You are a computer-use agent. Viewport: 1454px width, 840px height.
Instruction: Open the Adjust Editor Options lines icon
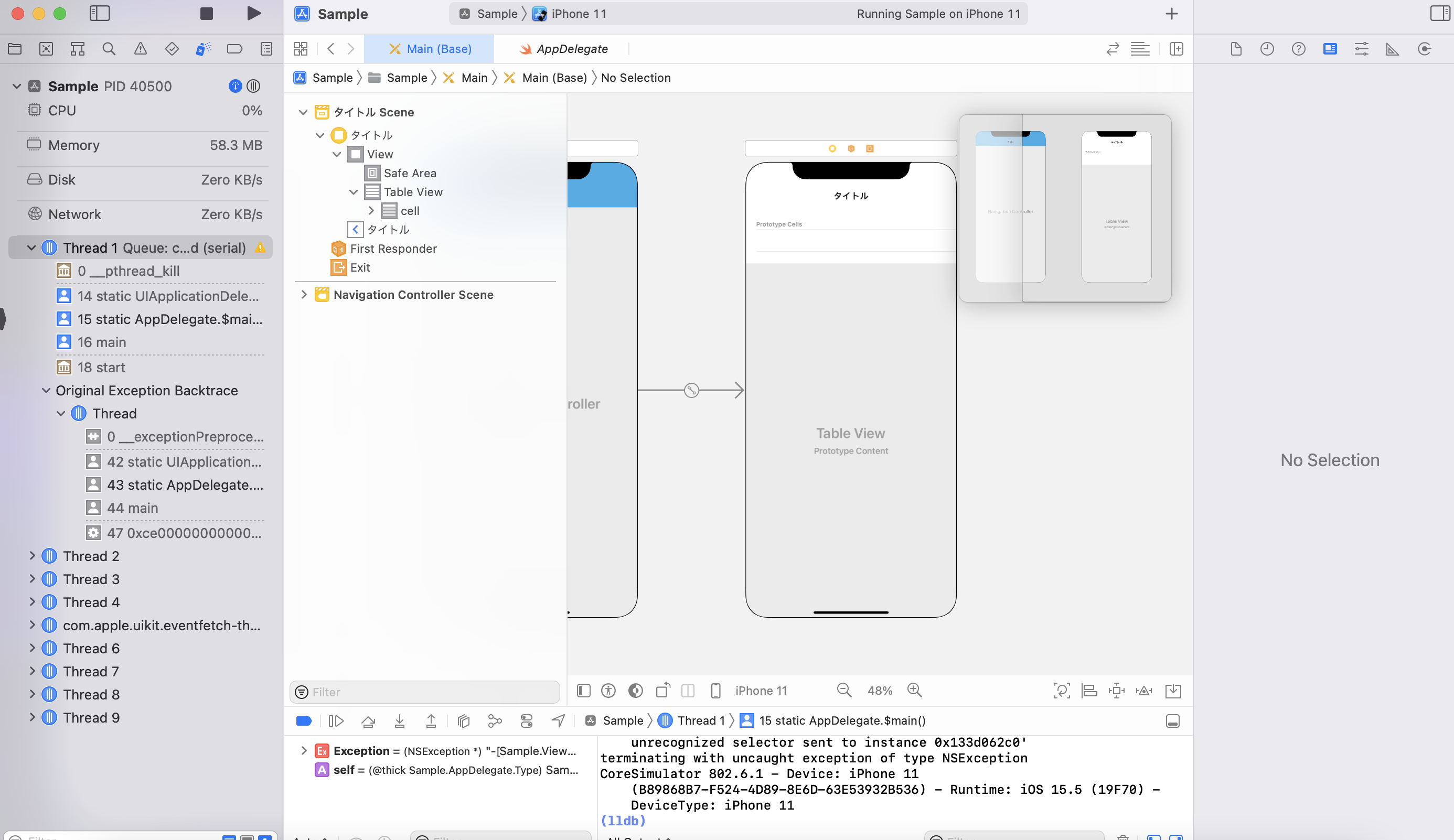click(x=1140, y=49)
